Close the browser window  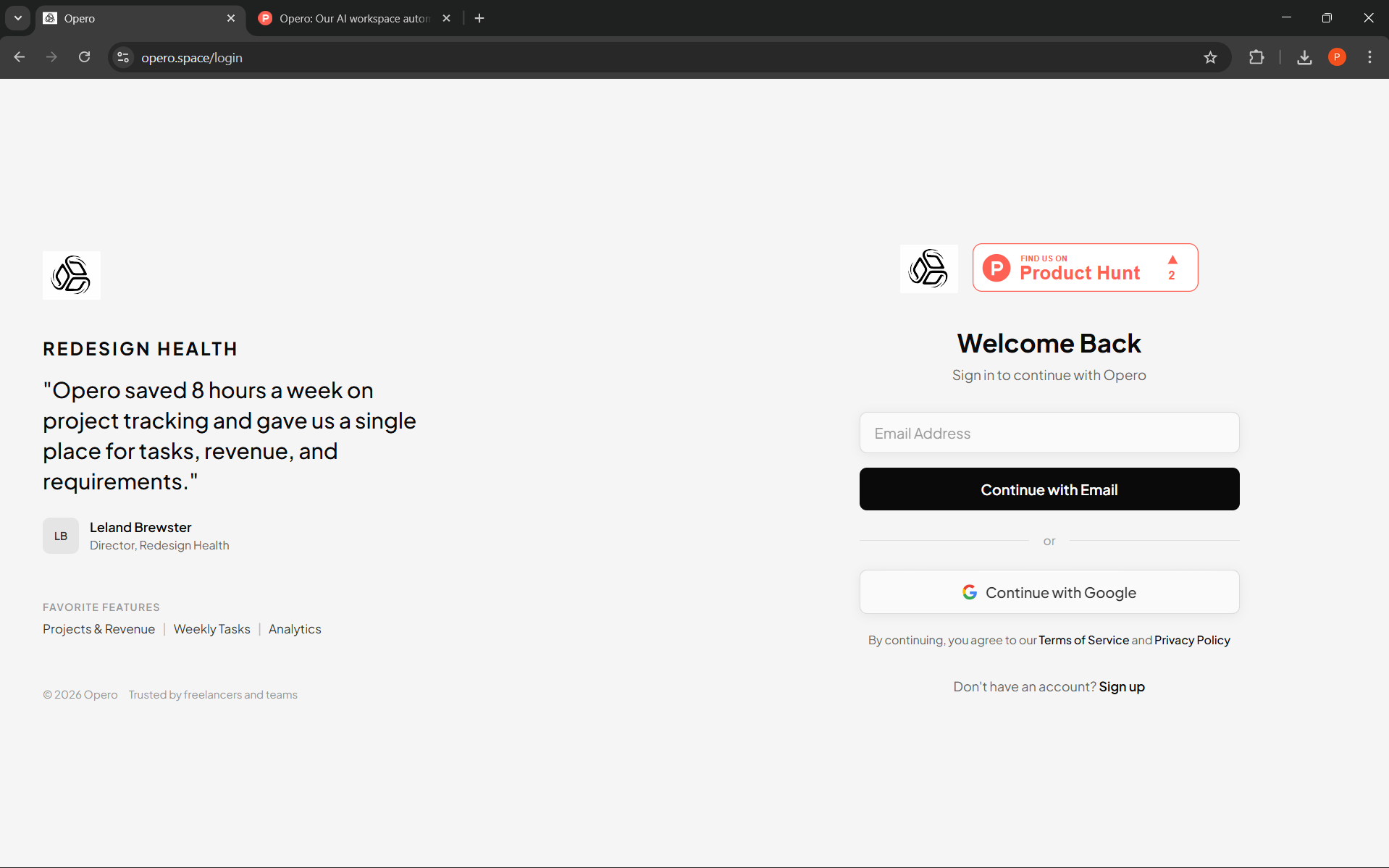[1368, 18]
